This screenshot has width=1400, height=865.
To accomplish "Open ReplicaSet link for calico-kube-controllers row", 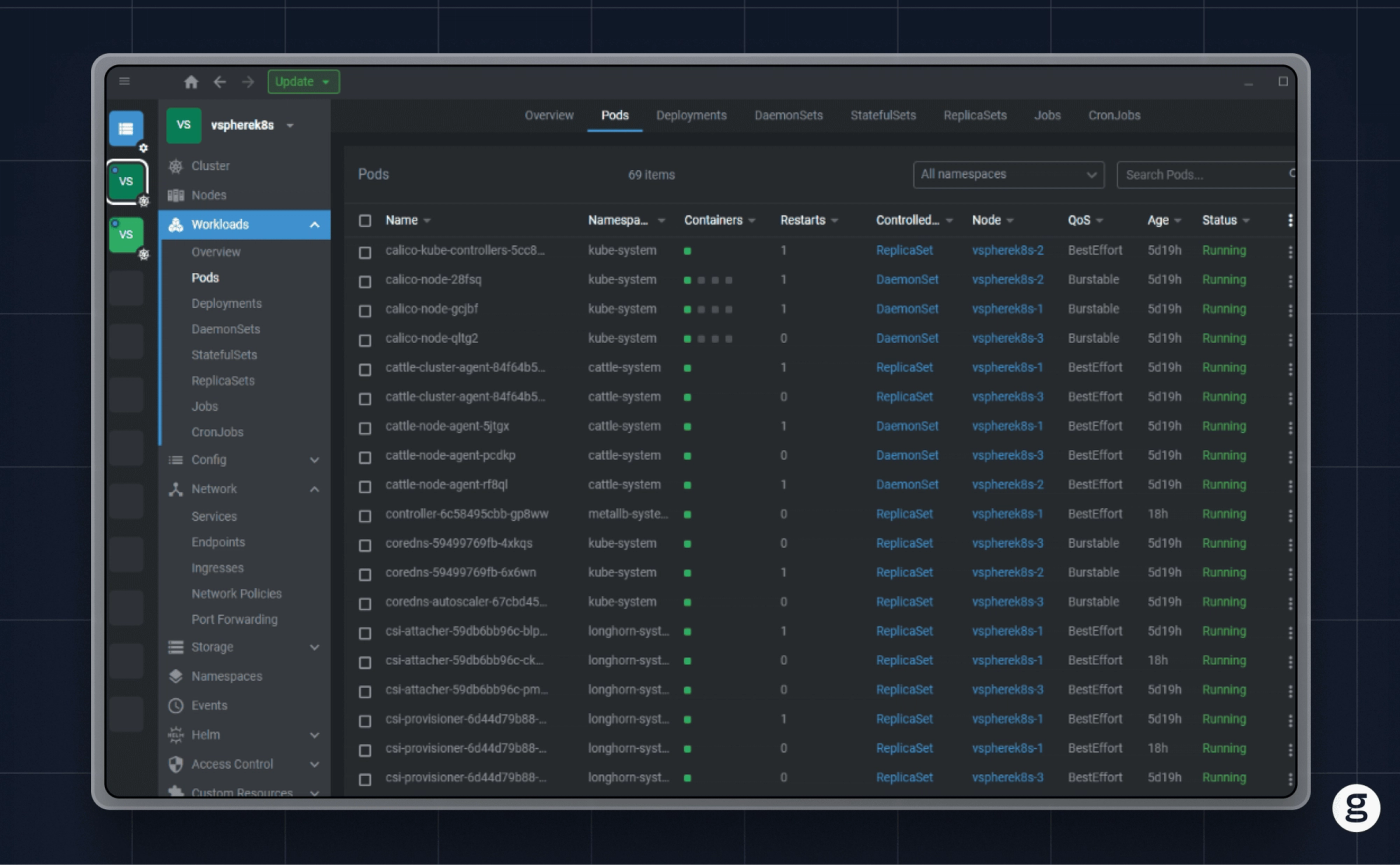I will click(x=904, y=250).
